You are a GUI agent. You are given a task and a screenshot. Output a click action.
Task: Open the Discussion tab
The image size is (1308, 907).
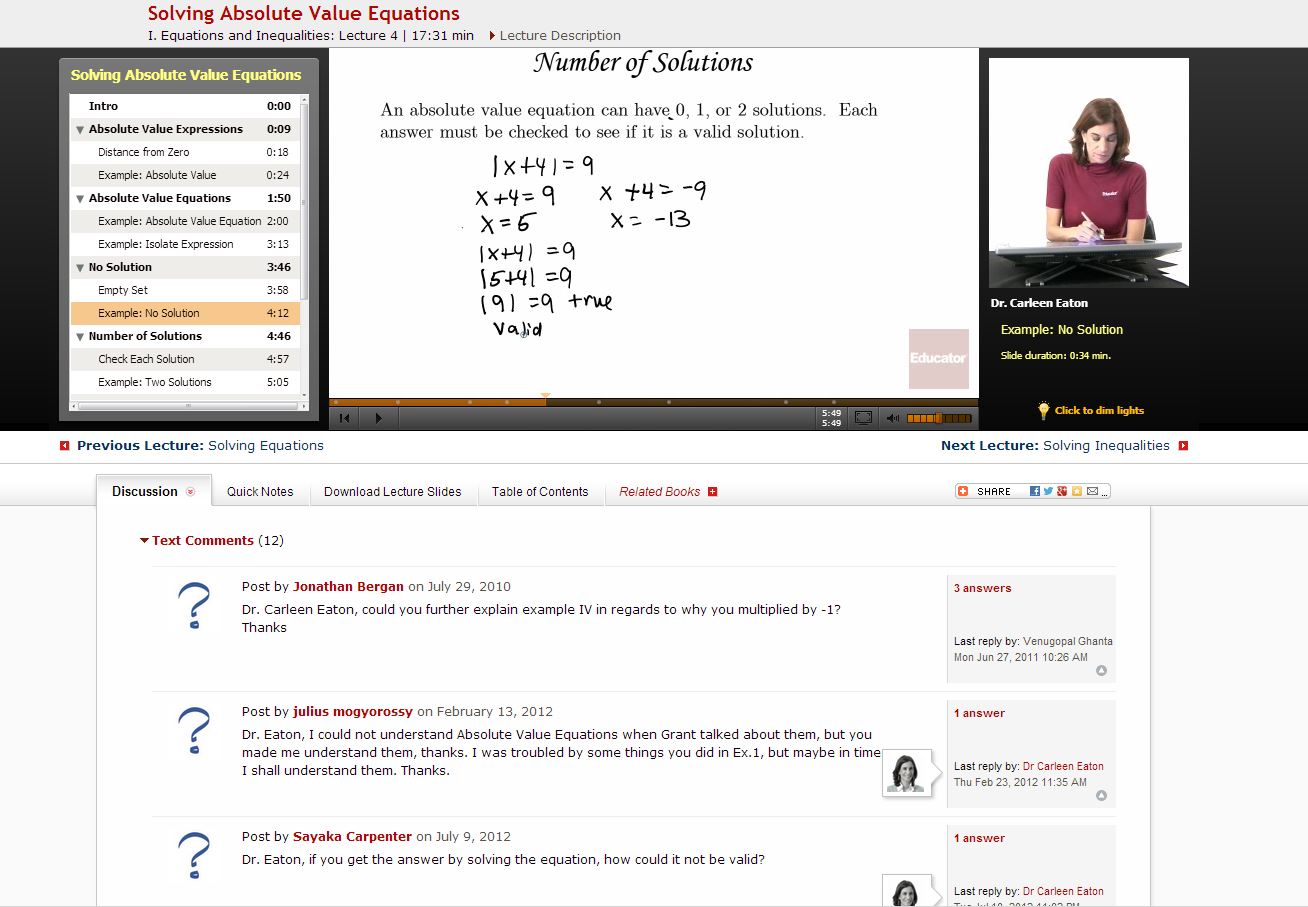[x=154, y=491]
